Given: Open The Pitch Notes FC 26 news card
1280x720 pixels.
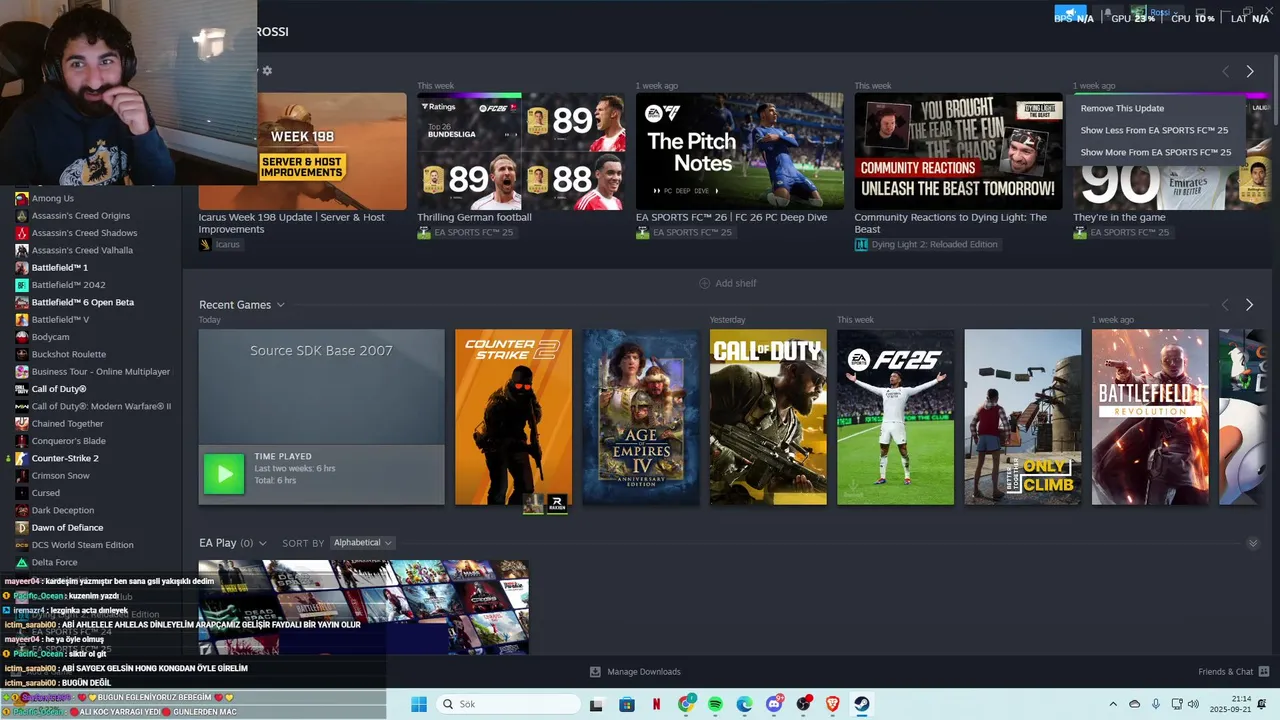Looking at the screenshot, I should tap(740, 151).
